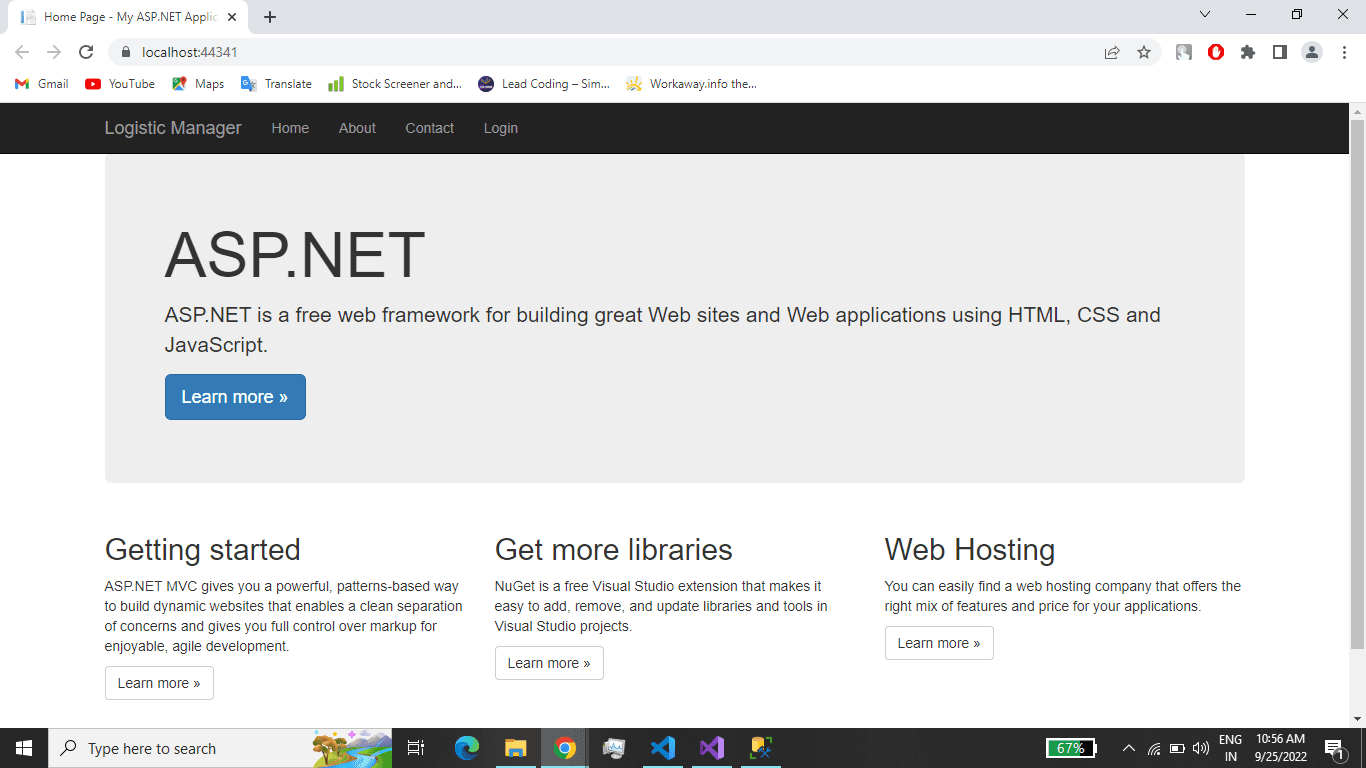Close the Home Page browser tab
1366x768 pixels.
coord(232,17)
